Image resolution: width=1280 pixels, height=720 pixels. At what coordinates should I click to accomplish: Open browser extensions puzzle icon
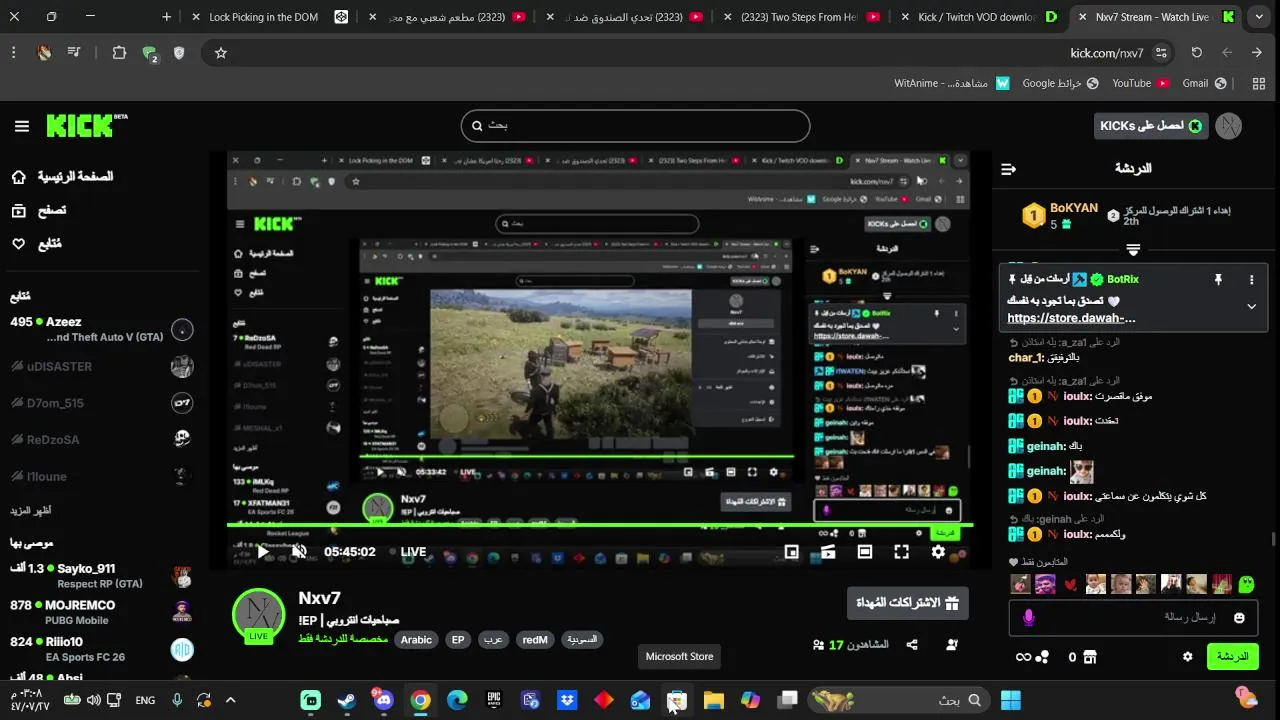[119, 53]
